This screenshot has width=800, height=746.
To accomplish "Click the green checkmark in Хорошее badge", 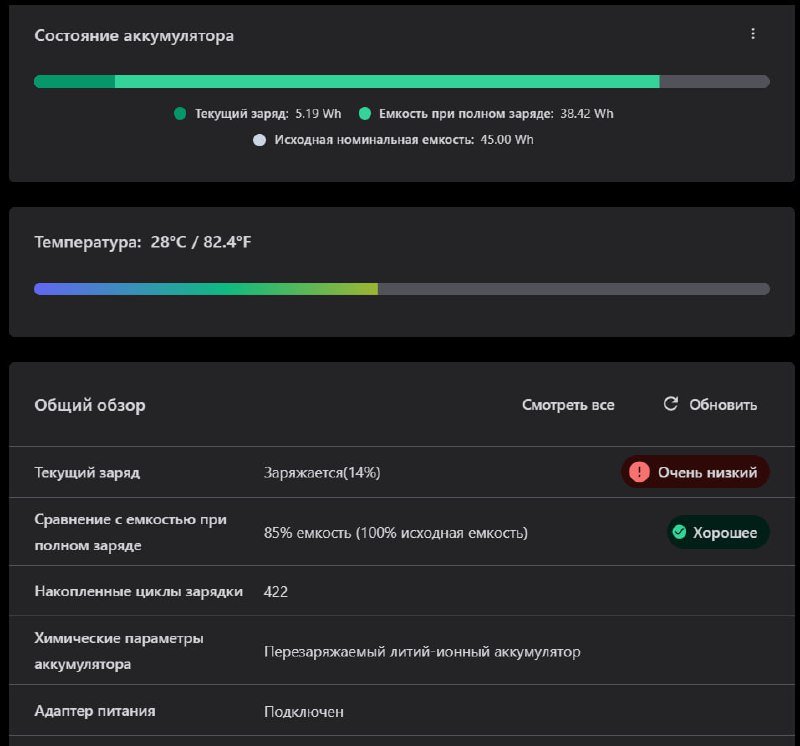I will [x=682, y=532].
